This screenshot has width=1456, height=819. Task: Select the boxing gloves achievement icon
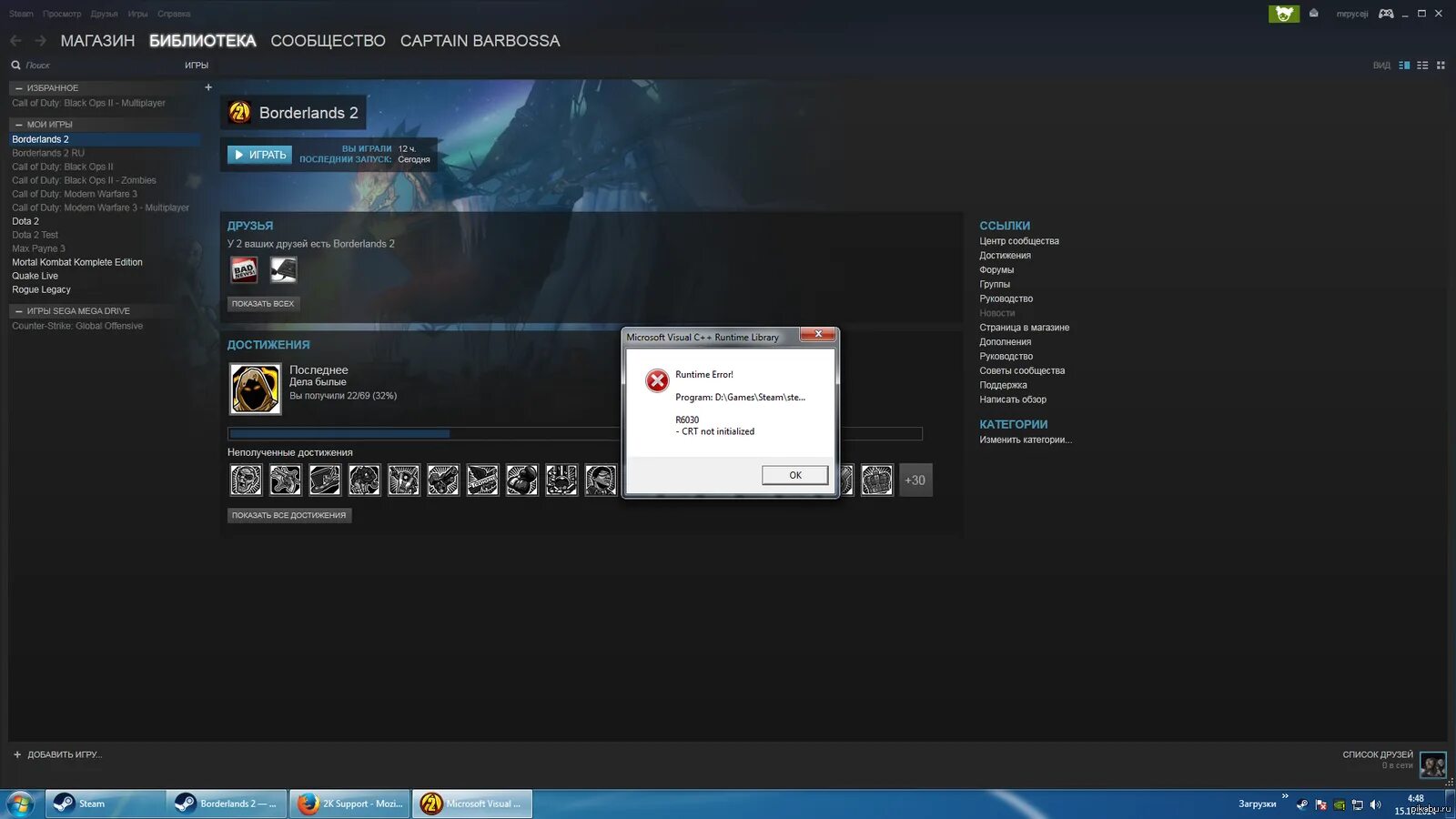[x=522, y=480]
